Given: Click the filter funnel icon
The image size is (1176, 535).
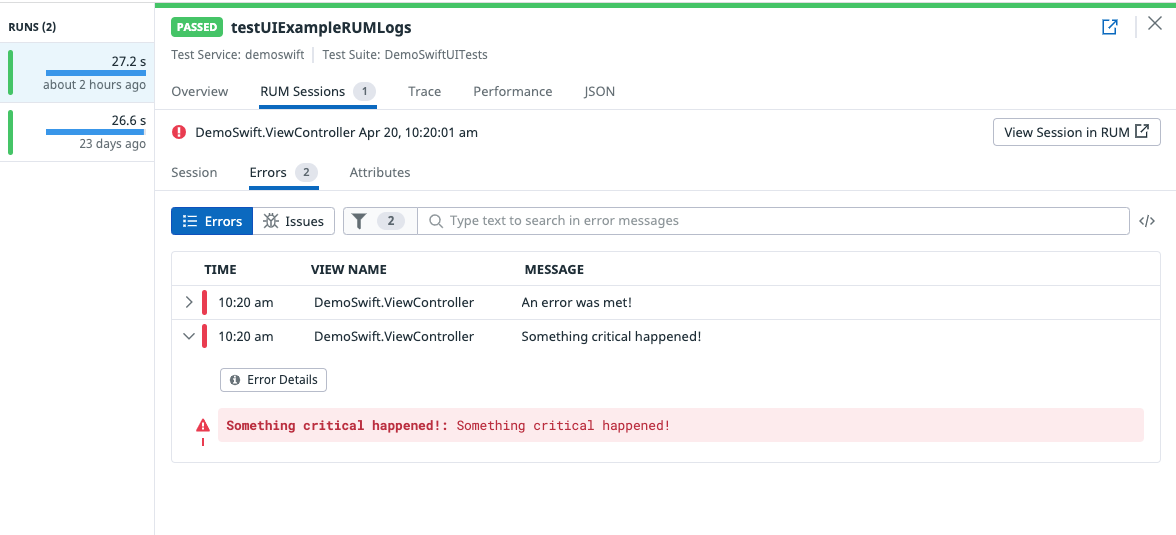Looking at the screenshot, I should pos(360,221).
